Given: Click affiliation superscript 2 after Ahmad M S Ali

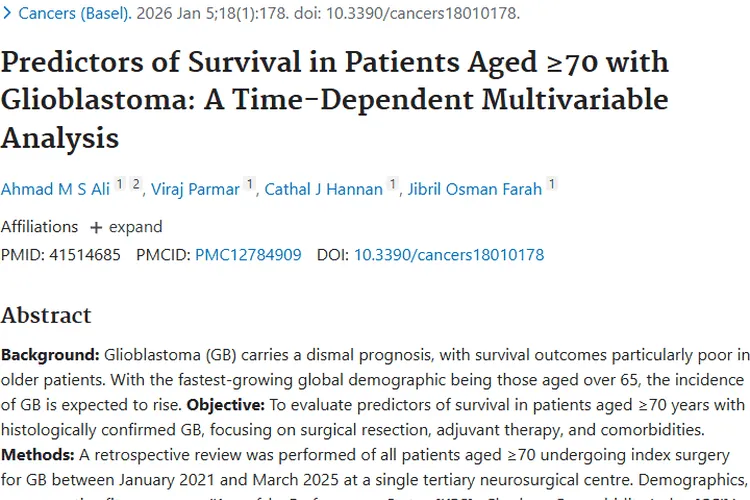Looking at the screenshot, I should pyautogui.click(x=136, y=185).
